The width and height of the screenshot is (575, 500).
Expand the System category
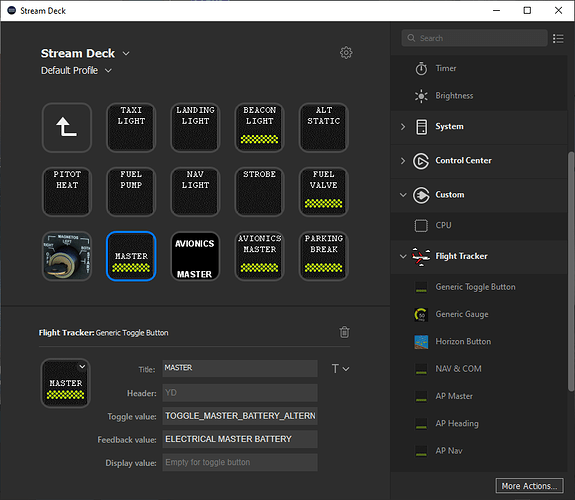[x=403, y=127]
